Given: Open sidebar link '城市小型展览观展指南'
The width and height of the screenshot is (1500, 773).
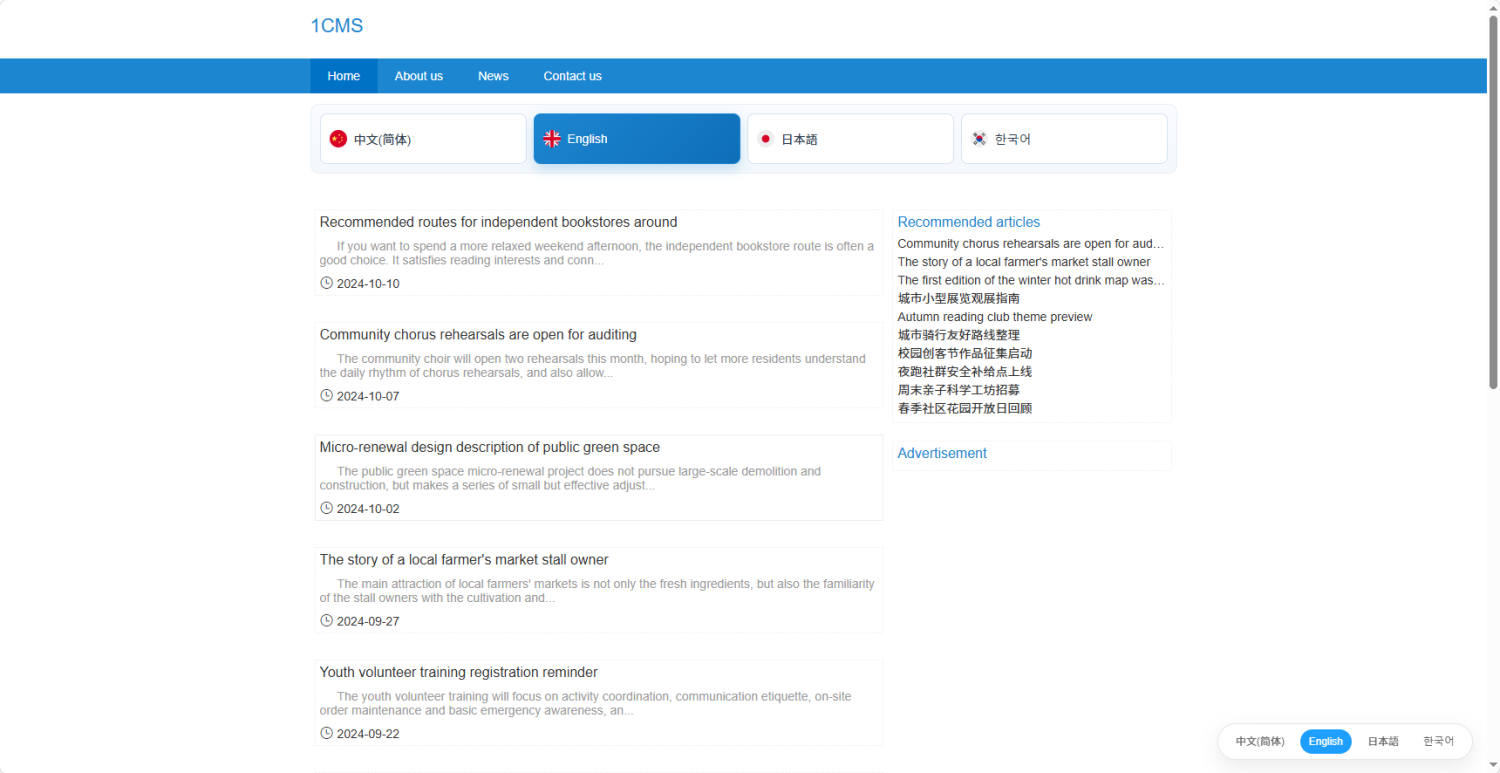Looking at the screenshot, I should 959,298.
